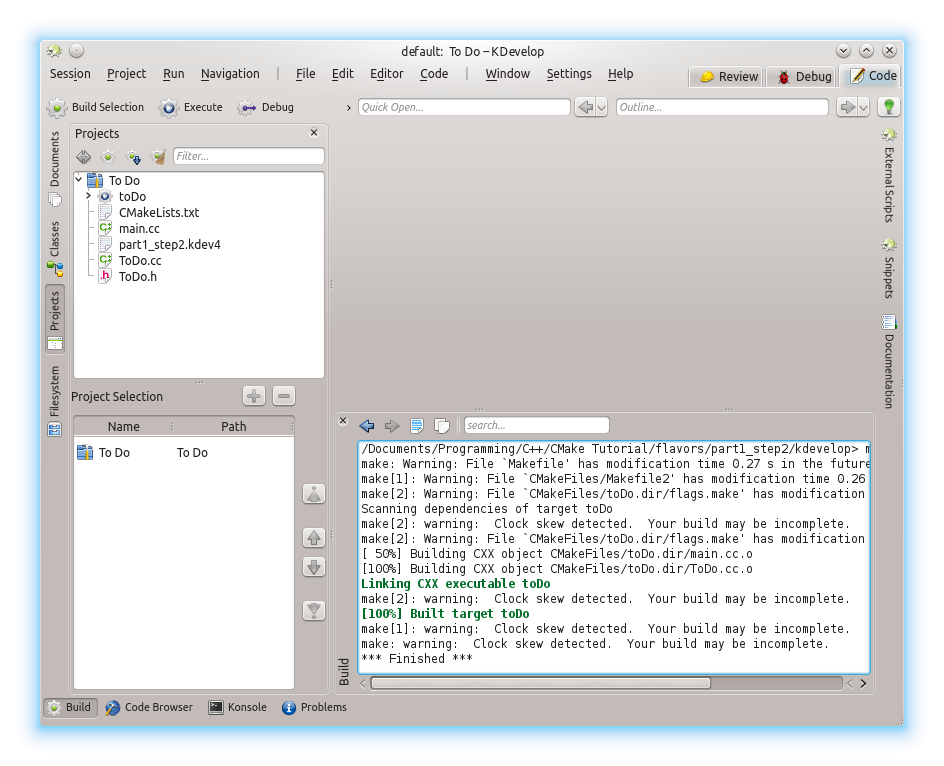Move selection up one arrow button
The height and width of the screenshot is (766, 944).
pyautogui.click(x=314, y=537)
